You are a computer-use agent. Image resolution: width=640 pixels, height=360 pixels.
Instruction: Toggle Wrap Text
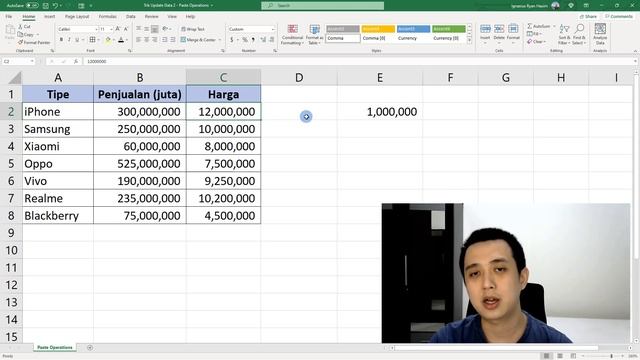click(193, 29)
